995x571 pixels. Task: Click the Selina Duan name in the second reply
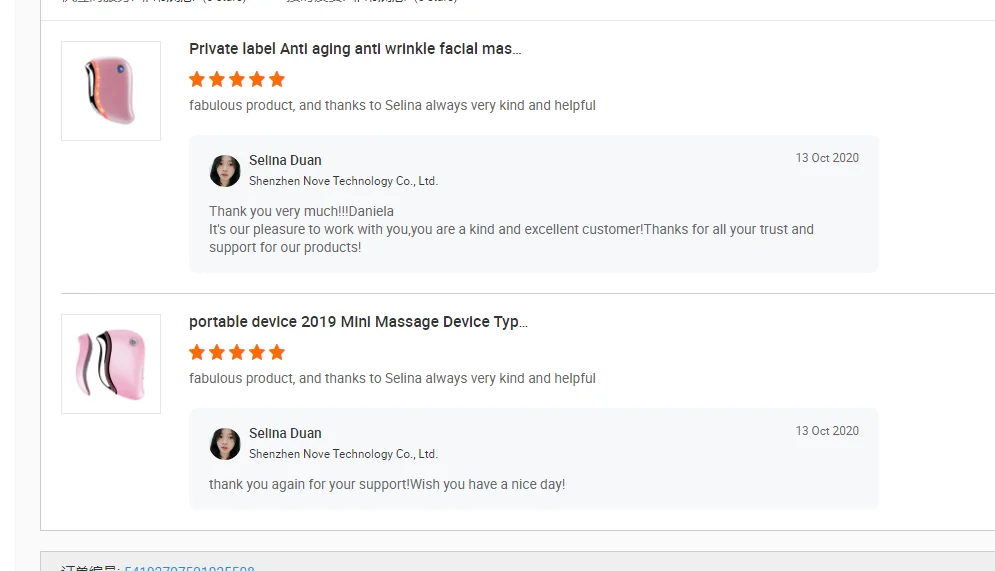[285, 434]
